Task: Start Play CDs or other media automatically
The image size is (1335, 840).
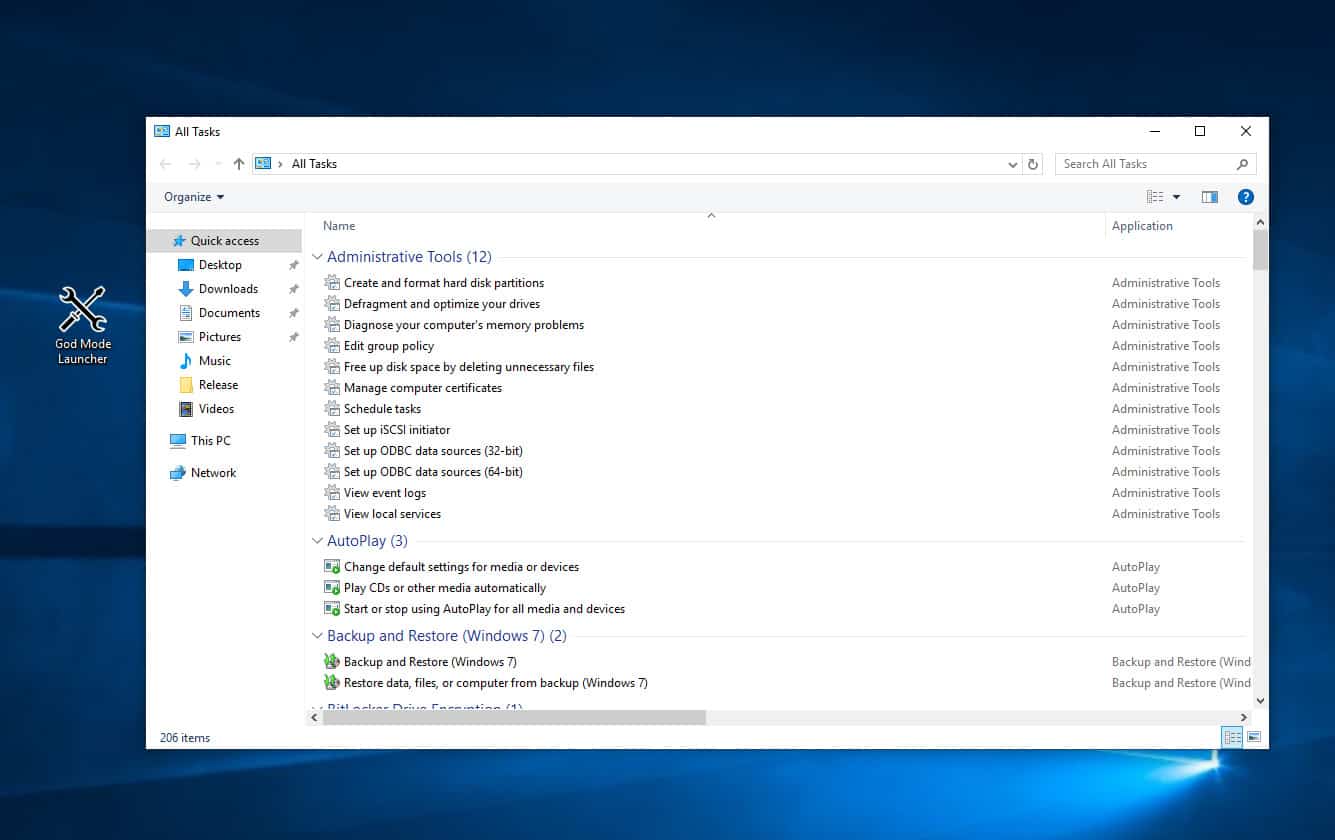Action: tap(444, 587)
